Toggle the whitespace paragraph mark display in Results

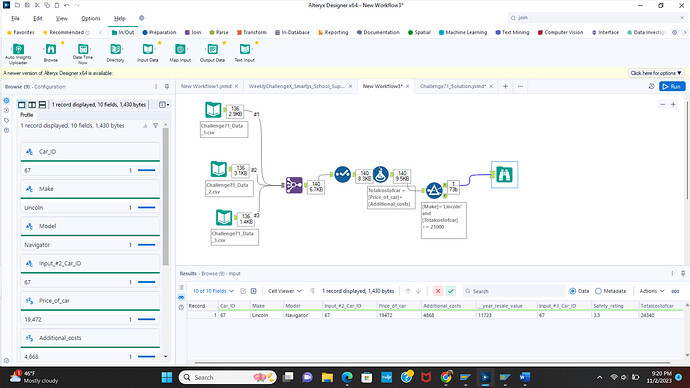[x=312, y=291]
